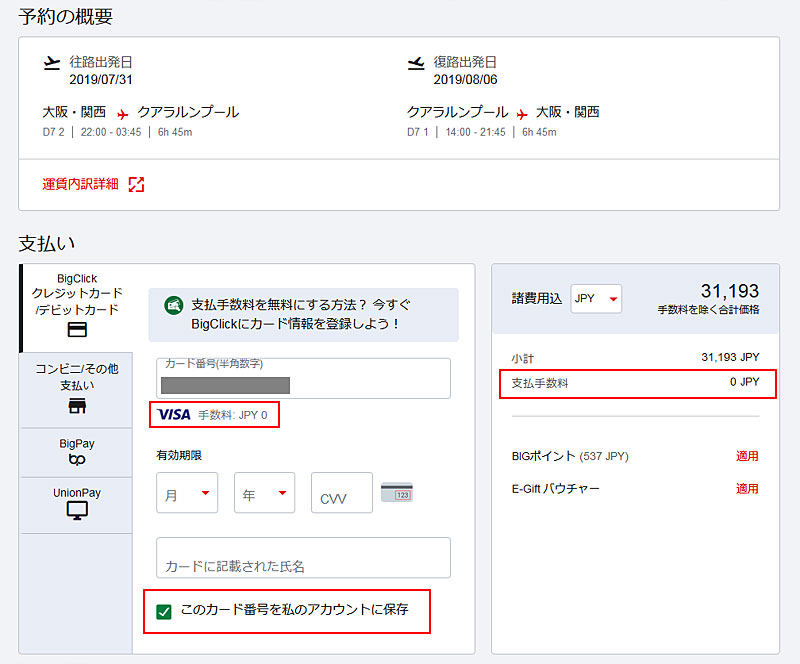
Task: Click the VISA card logo
Action: pyautogui.click(x=174, y=414)
